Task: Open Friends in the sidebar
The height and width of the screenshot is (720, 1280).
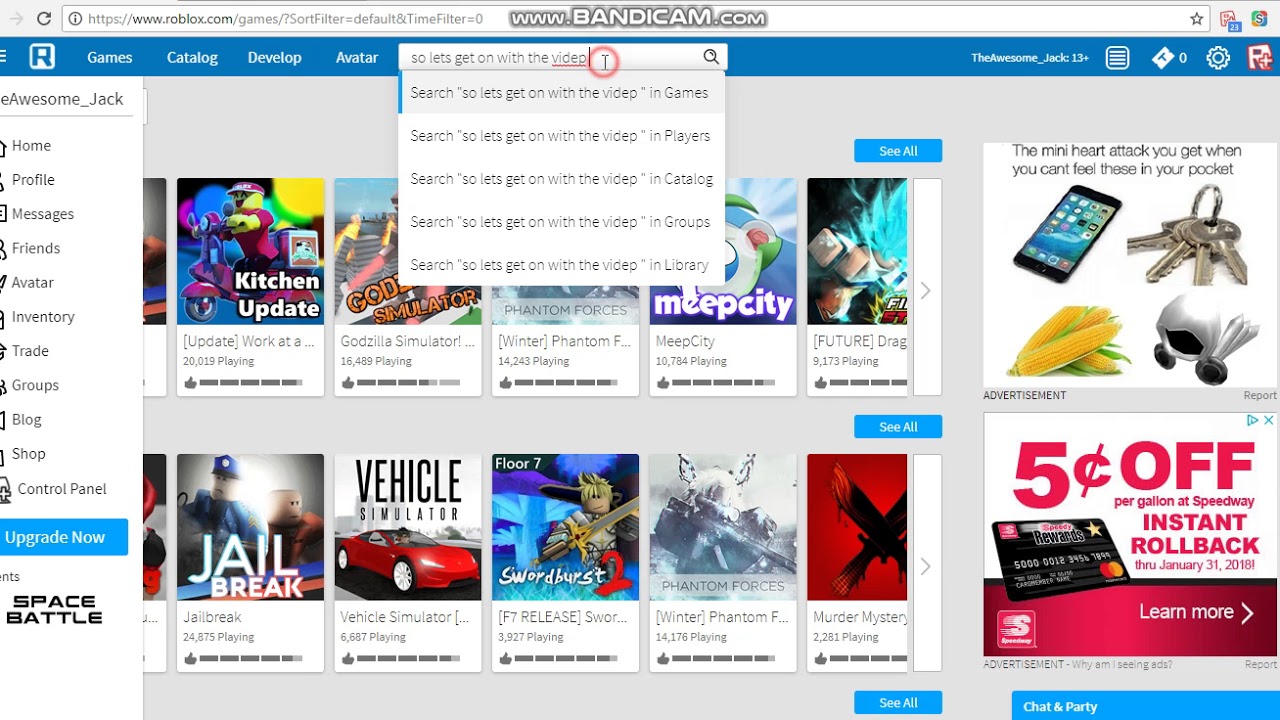Action: pyautogui.click(x=36, y=248)
